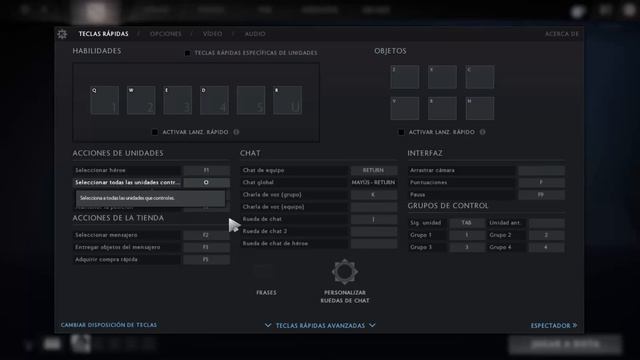Click empty binding for Rueda de chat 2
This screenshot has height=360, width=640.
(x=373, y=231)
